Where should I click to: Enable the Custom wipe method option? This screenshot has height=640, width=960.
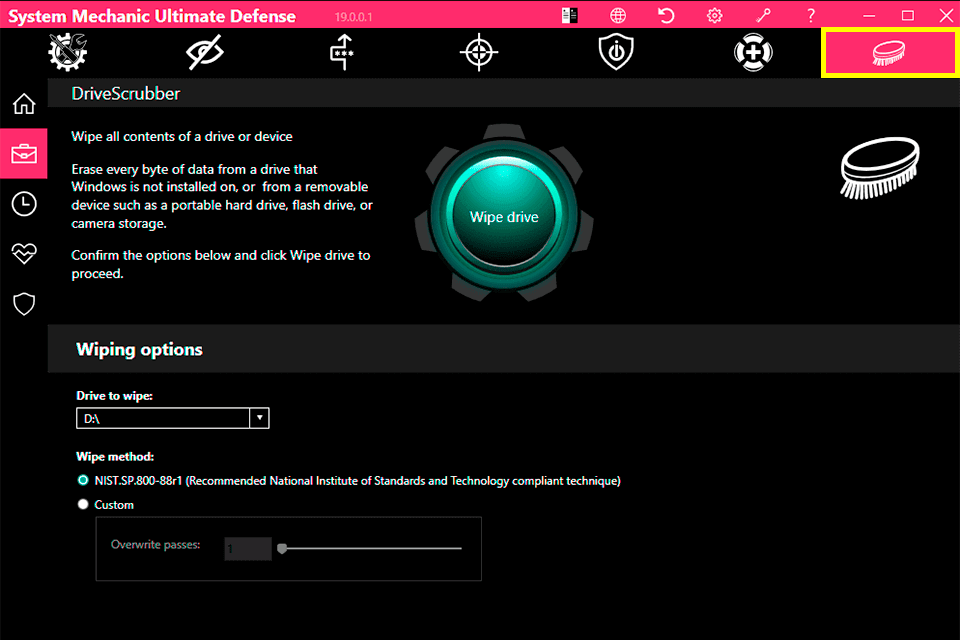click(x=83, y=504)
